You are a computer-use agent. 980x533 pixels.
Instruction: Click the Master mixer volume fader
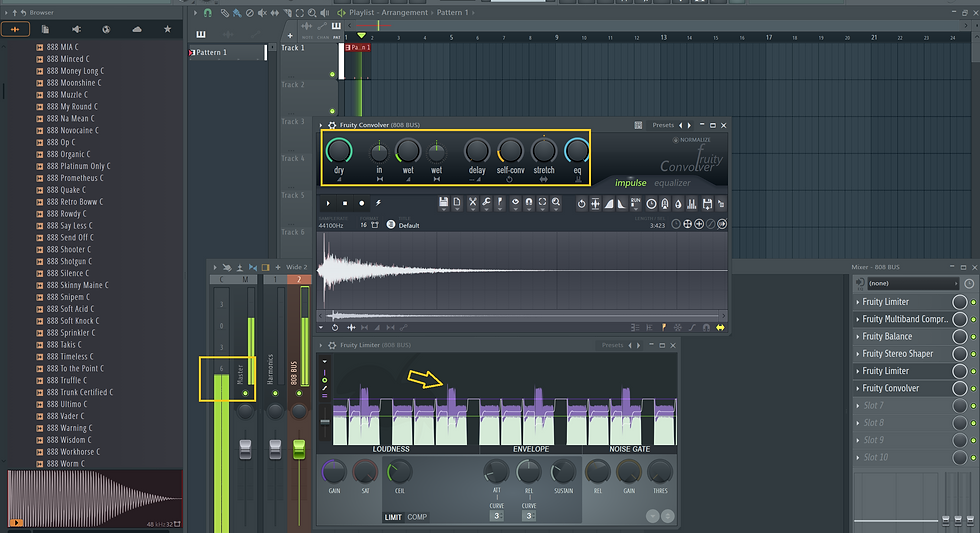click(245, 448)
